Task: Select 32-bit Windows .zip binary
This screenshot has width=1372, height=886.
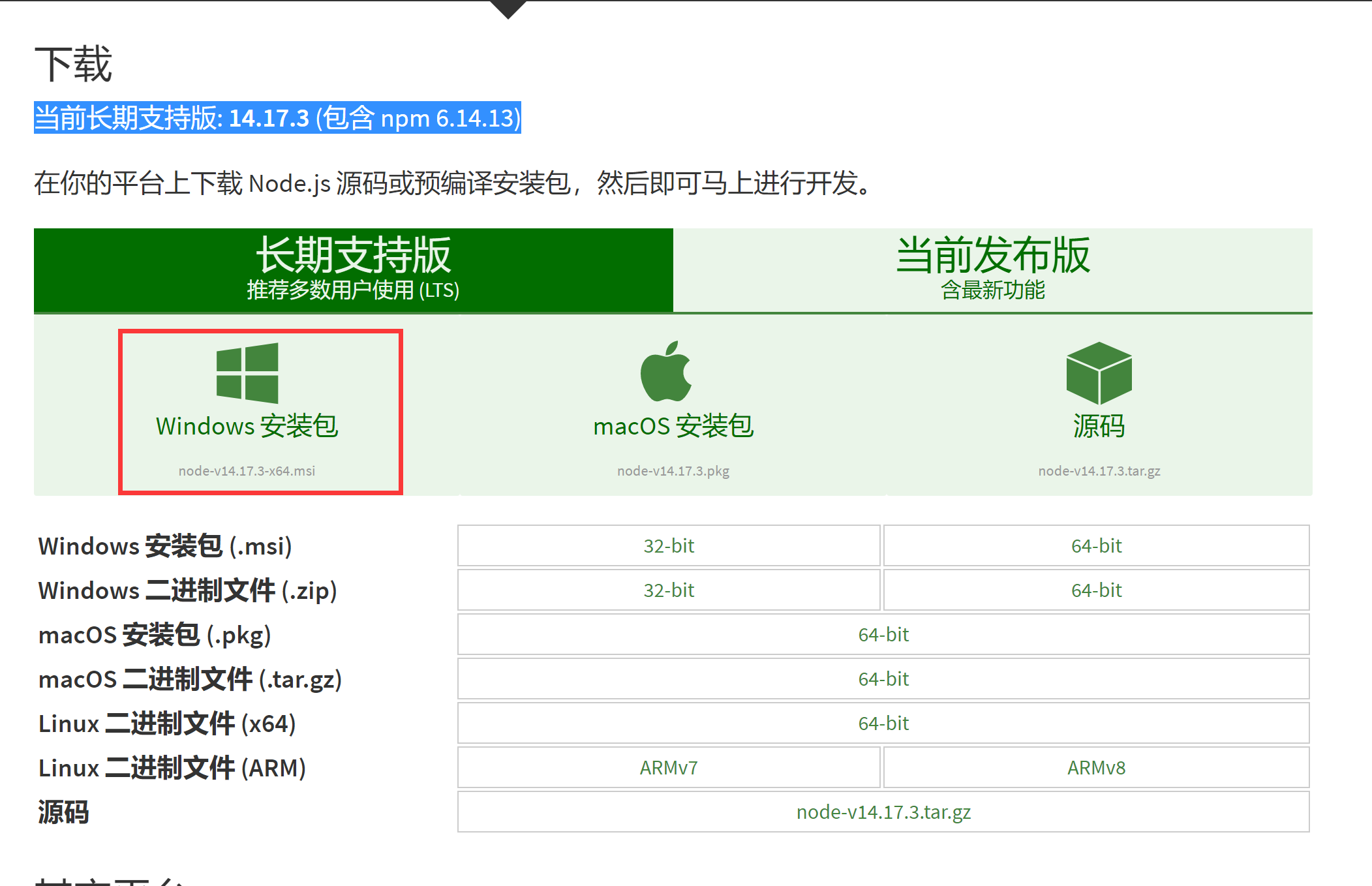Action: (x=669, y=590)
